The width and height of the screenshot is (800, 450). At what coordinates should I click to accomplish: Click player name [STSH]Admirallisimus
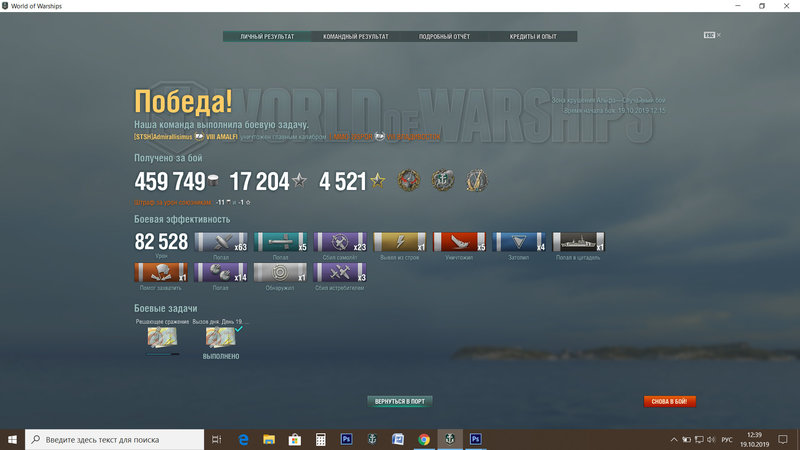(163, 137)
